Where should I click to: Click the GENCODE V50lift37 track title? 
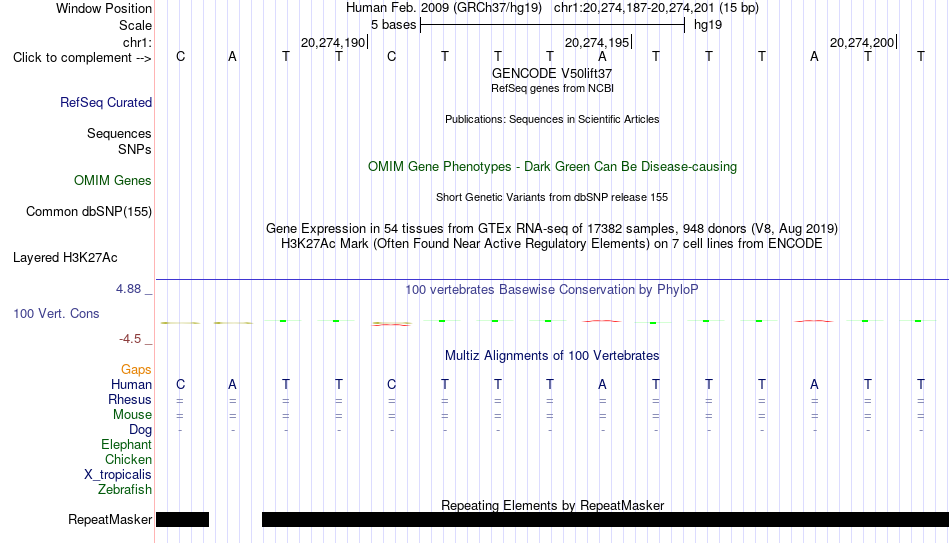click(552, 73)
